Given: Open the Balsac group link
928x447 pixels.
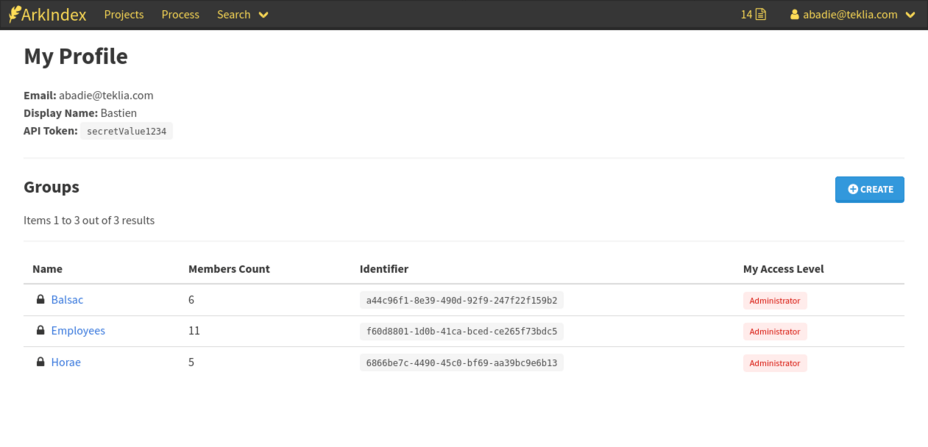Looking at the screenshot, I should pyautogui.click(x=67, y=300).
